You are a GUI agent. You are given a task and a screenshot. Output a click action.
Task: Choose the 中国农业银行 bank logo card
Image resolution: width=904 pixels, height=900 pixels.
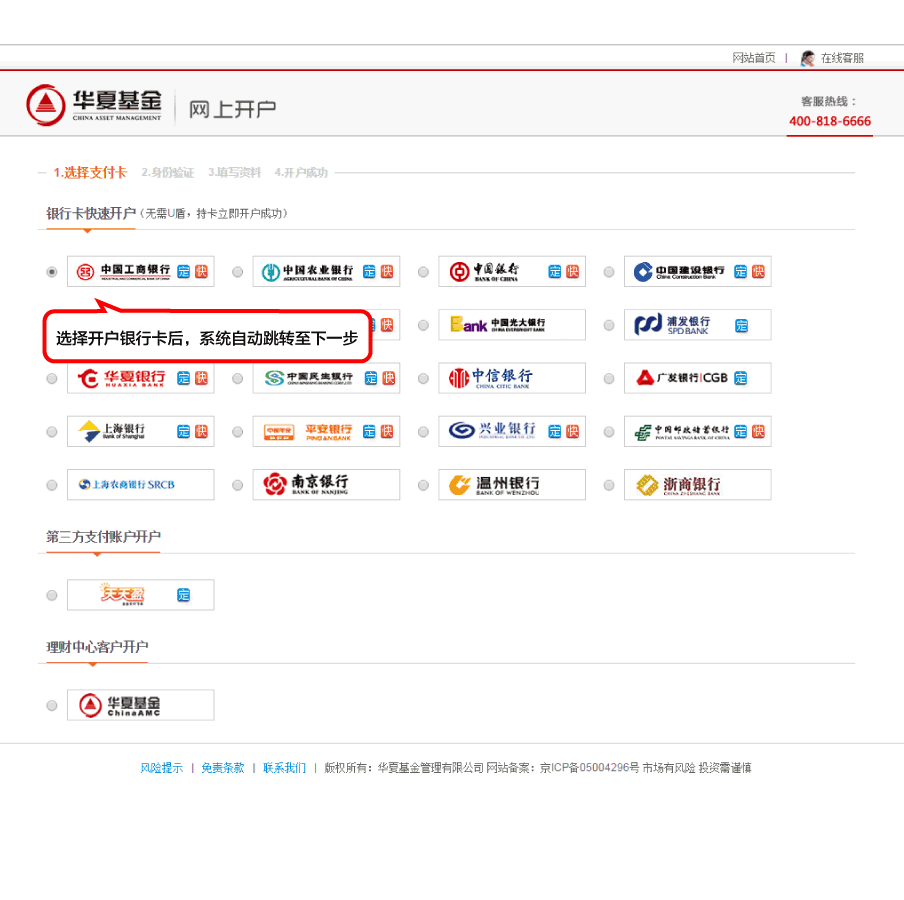[x=326, y=272]
